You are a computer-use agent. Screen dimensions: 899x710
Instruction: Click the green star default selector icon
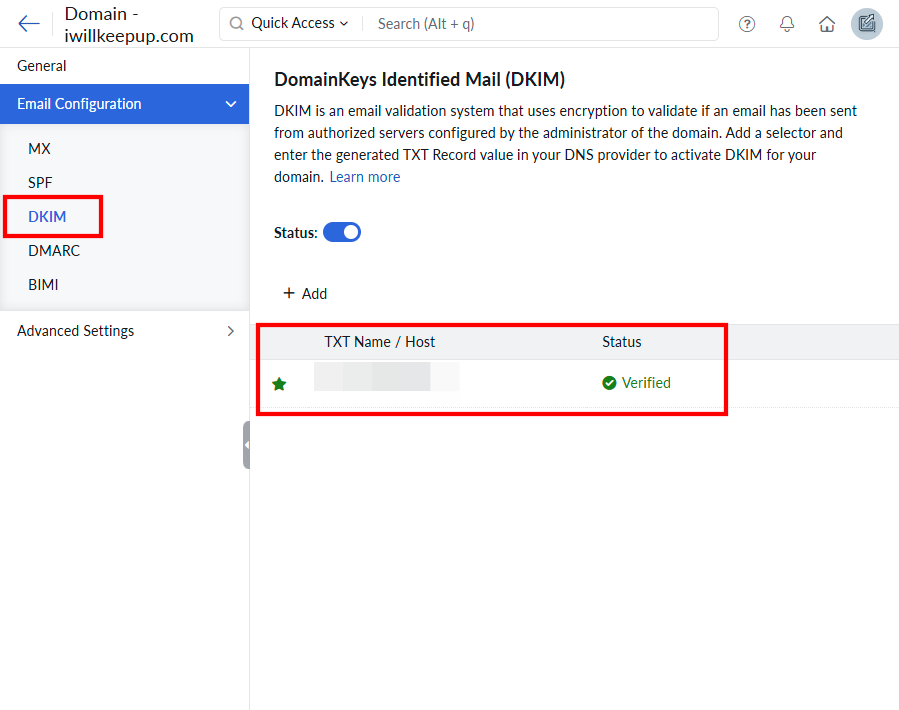279,384
